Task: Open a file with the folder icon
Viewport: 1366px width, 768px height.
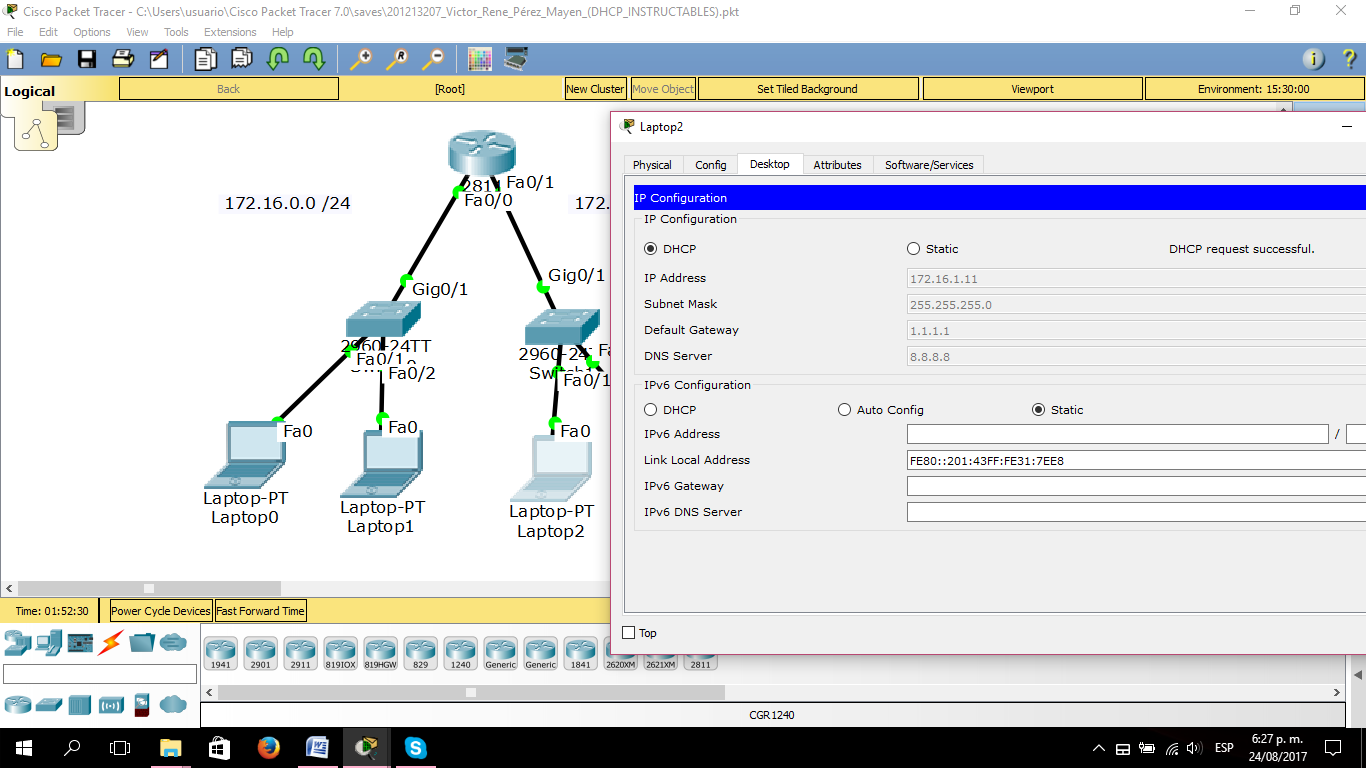Action: [51, 59]
